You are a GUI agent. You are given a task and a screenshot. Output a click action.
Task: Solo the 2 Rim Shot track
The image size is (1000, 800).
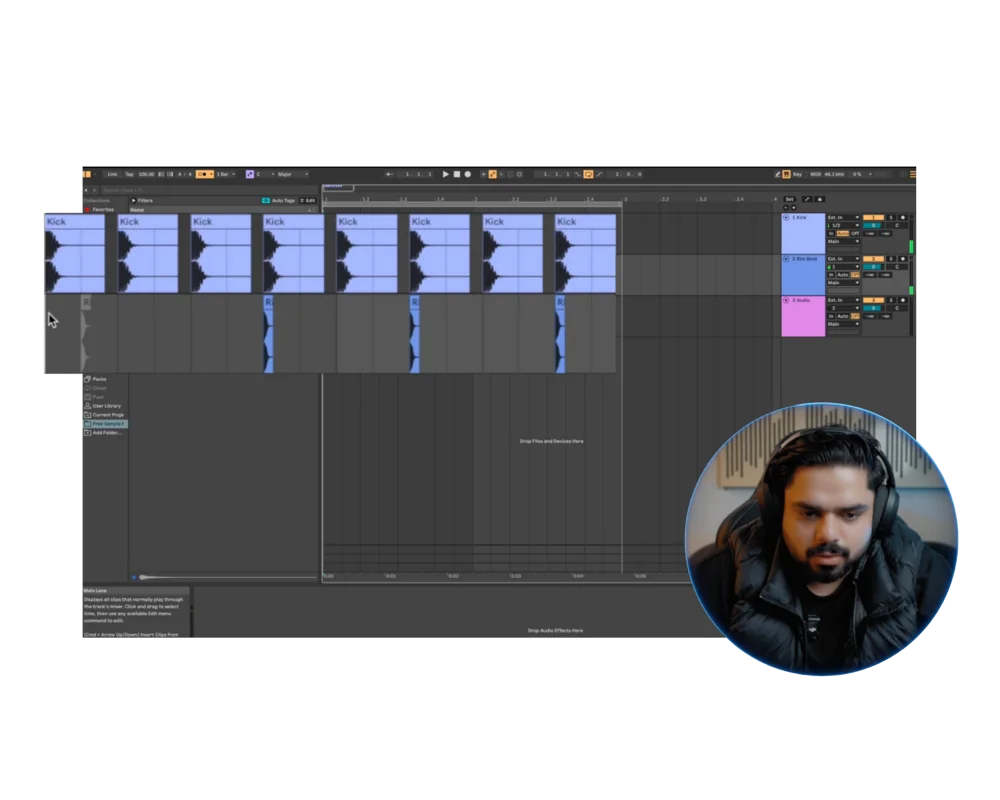click(892, 259)
